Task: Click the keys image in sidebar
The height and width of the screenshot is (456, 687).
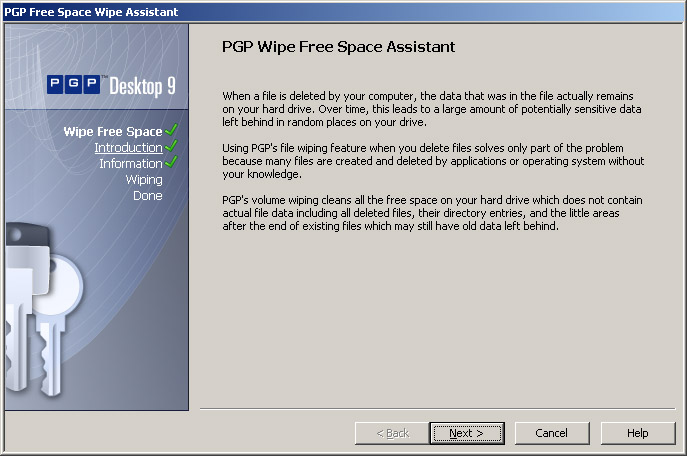Action: pos(43,309)
